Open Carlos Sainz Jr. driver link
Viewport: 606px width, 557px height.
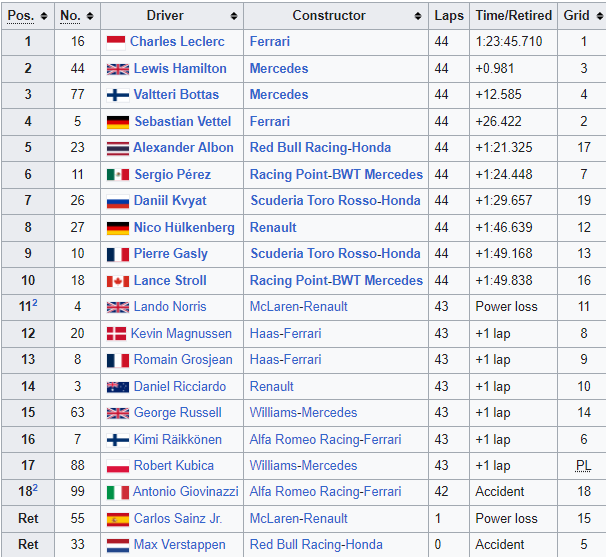[178, 518]
